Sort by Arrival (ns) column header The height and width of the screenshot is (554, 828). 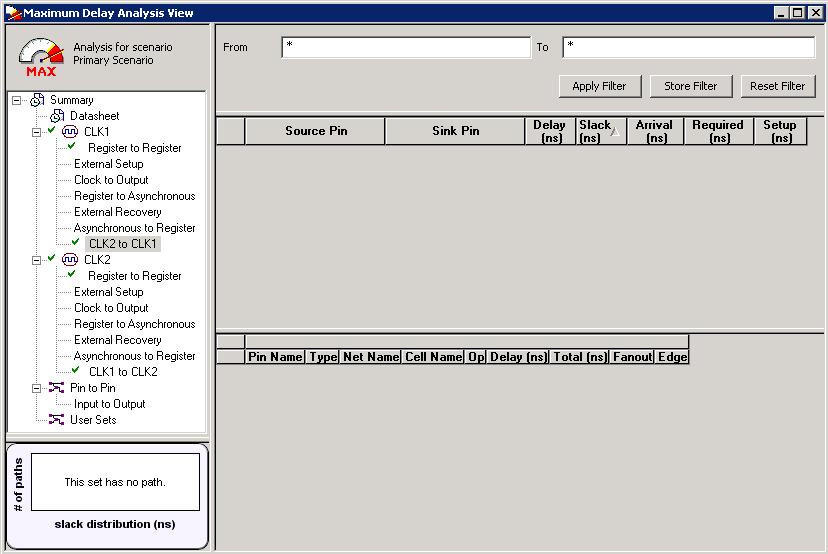point(655,131)
